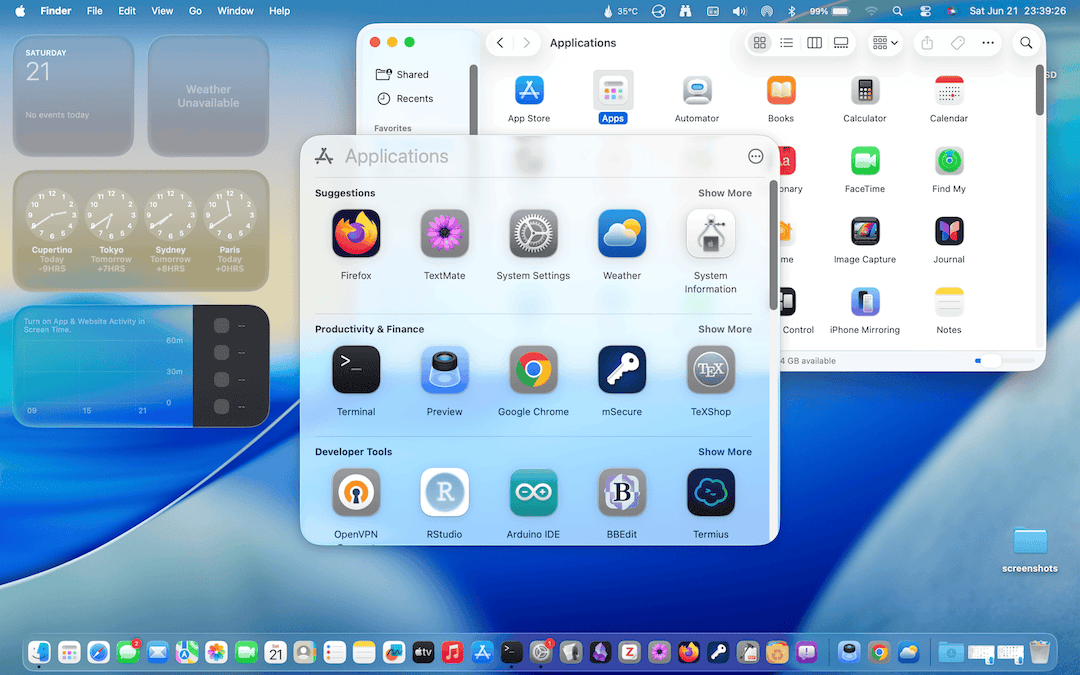The height and width of the screenshot is (675, 1080).
Task: Open the Applications panel ellipsis menu
Action: [x=756, y=156]
